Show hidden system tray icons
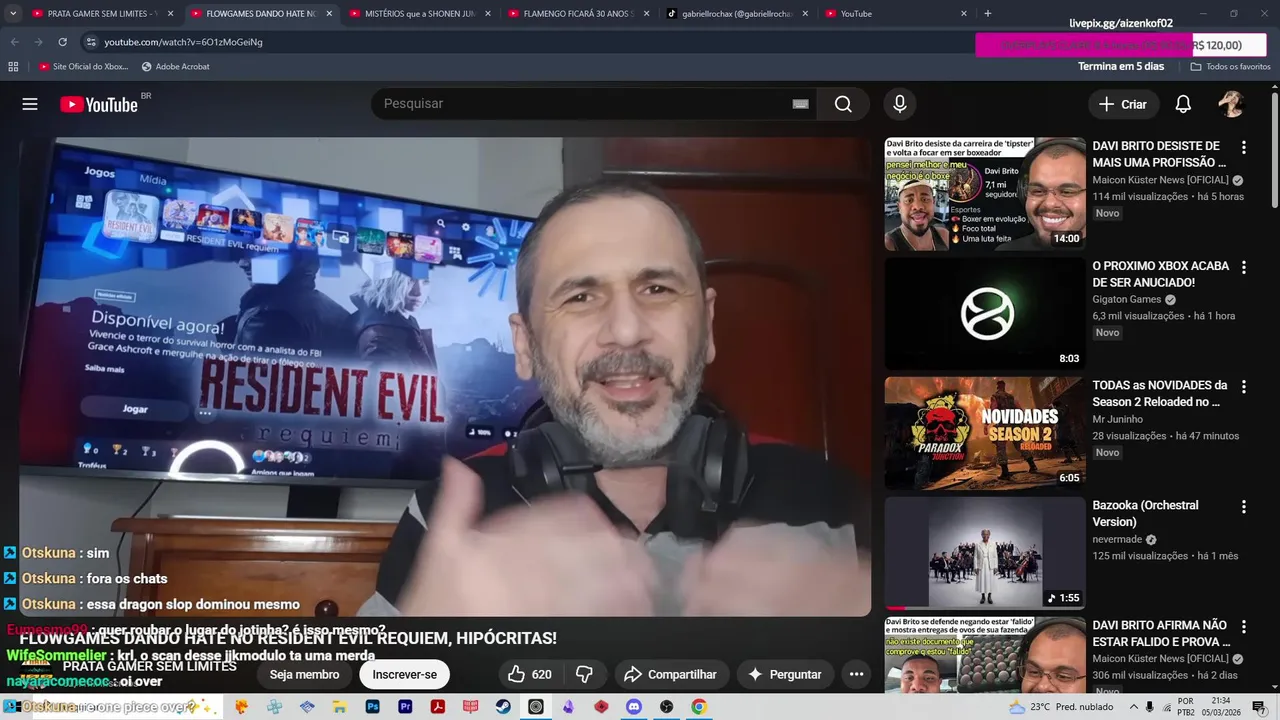Viewport: 1280px width, 720px height. [1133, 707]
